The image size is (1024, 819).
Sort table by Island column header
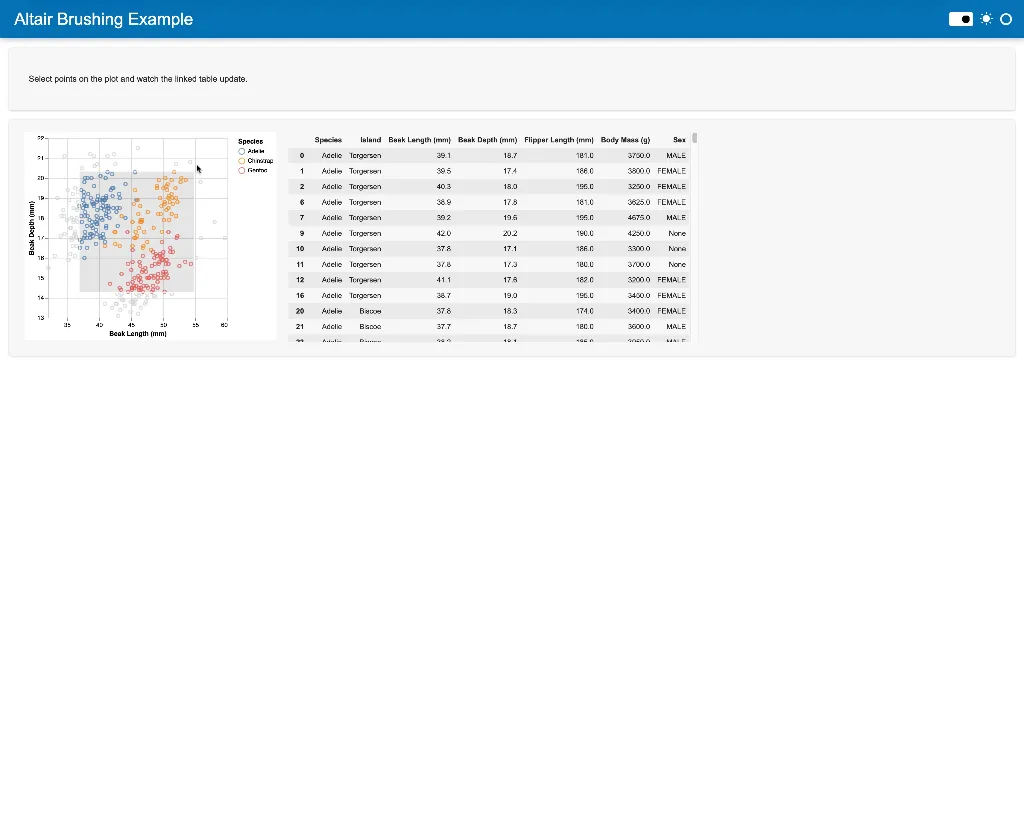[370, 140]
